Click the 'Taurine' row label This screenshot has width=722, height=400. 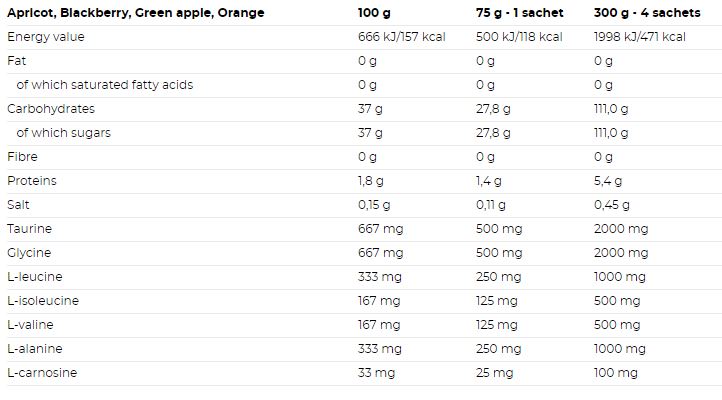pos(29,229)
